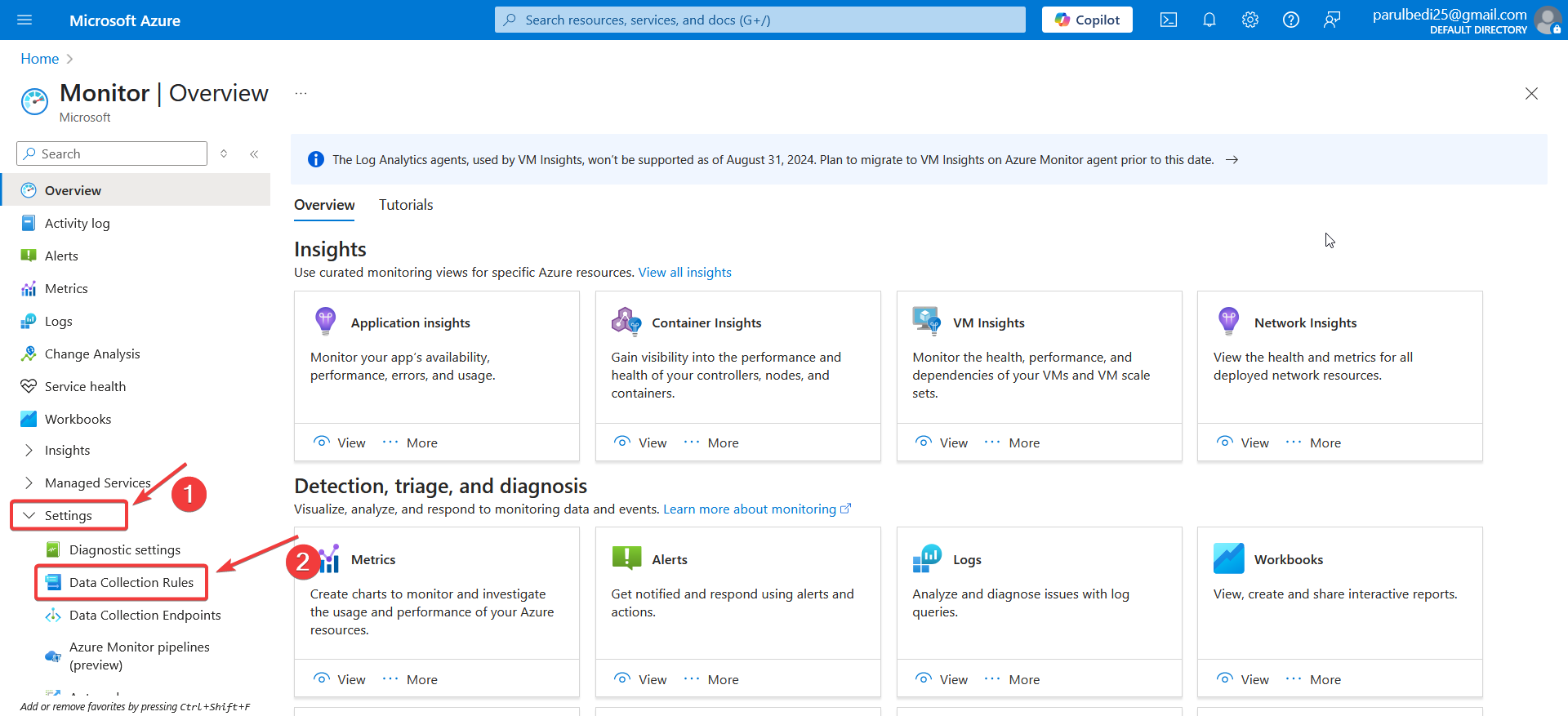The height and width of the screenshot is (716, 1568).
Task: Focus the sidebar Search field
Action: click(112, 153)
